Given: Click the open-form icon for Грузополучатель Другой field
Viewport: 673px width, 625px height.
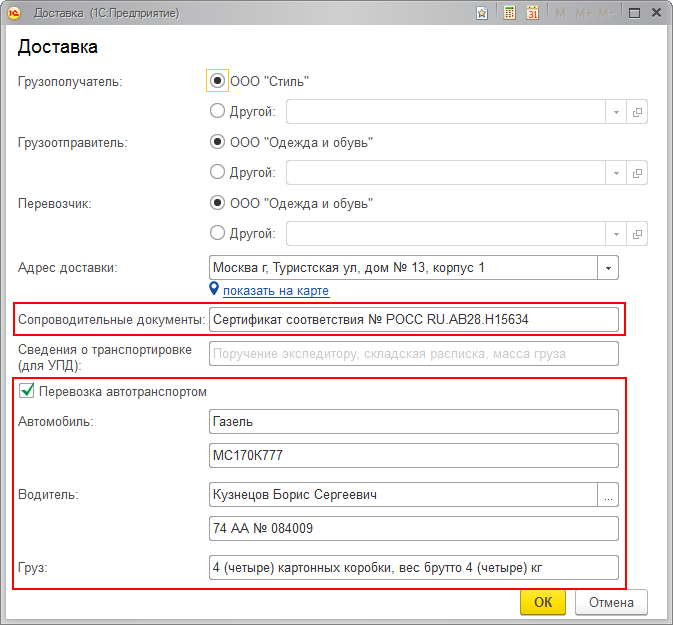Looking at the screenshot, I should tap(637, 112).
